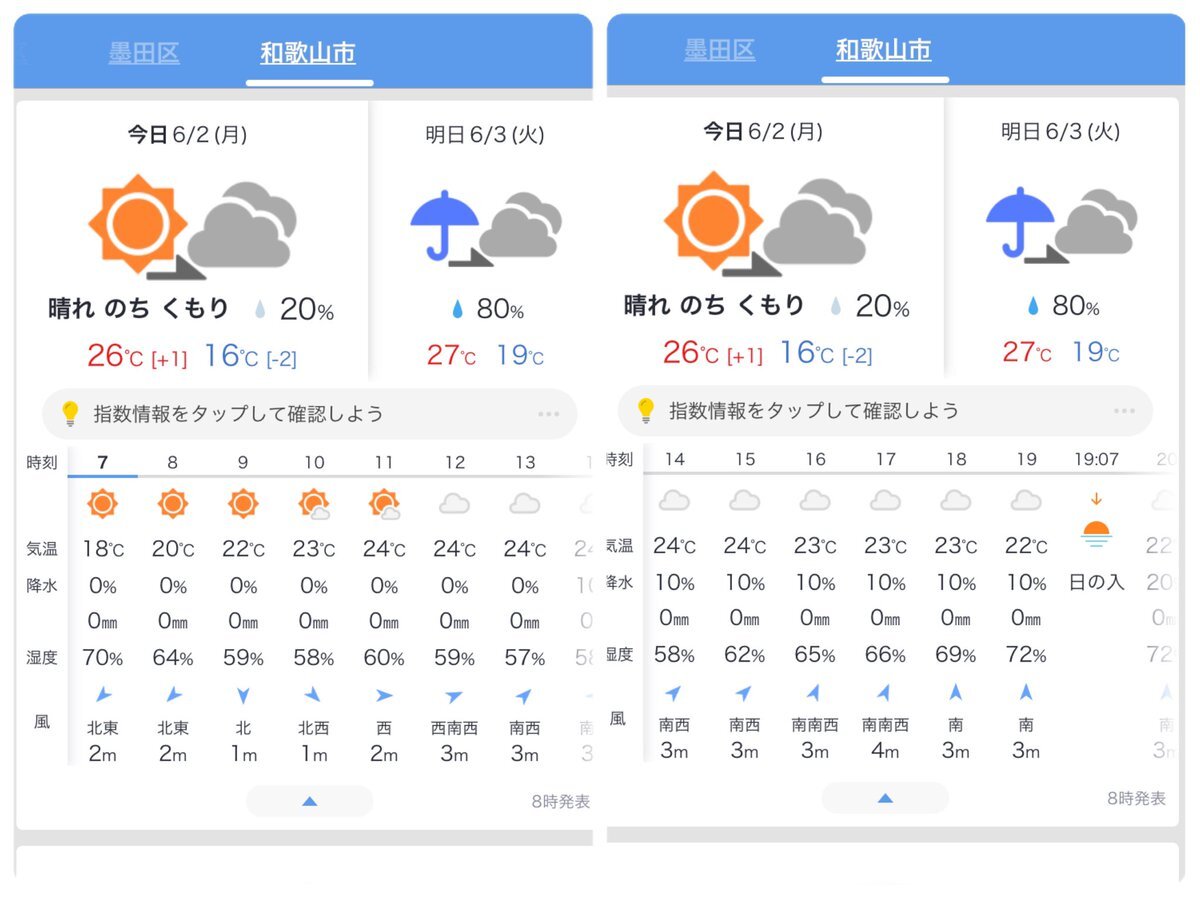Open the 墨田区 tab in left screenshot
Screen dimensions: 1200x900
point(144,53)
